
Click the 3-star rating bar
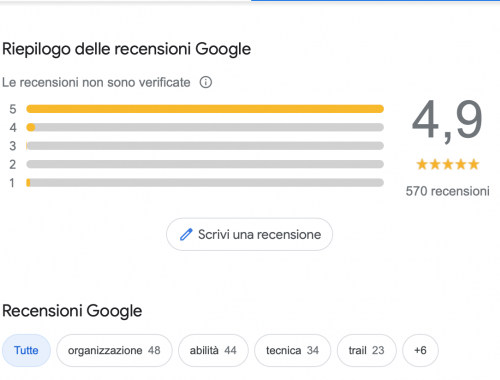pyautogui.click(x=205, y=146)
